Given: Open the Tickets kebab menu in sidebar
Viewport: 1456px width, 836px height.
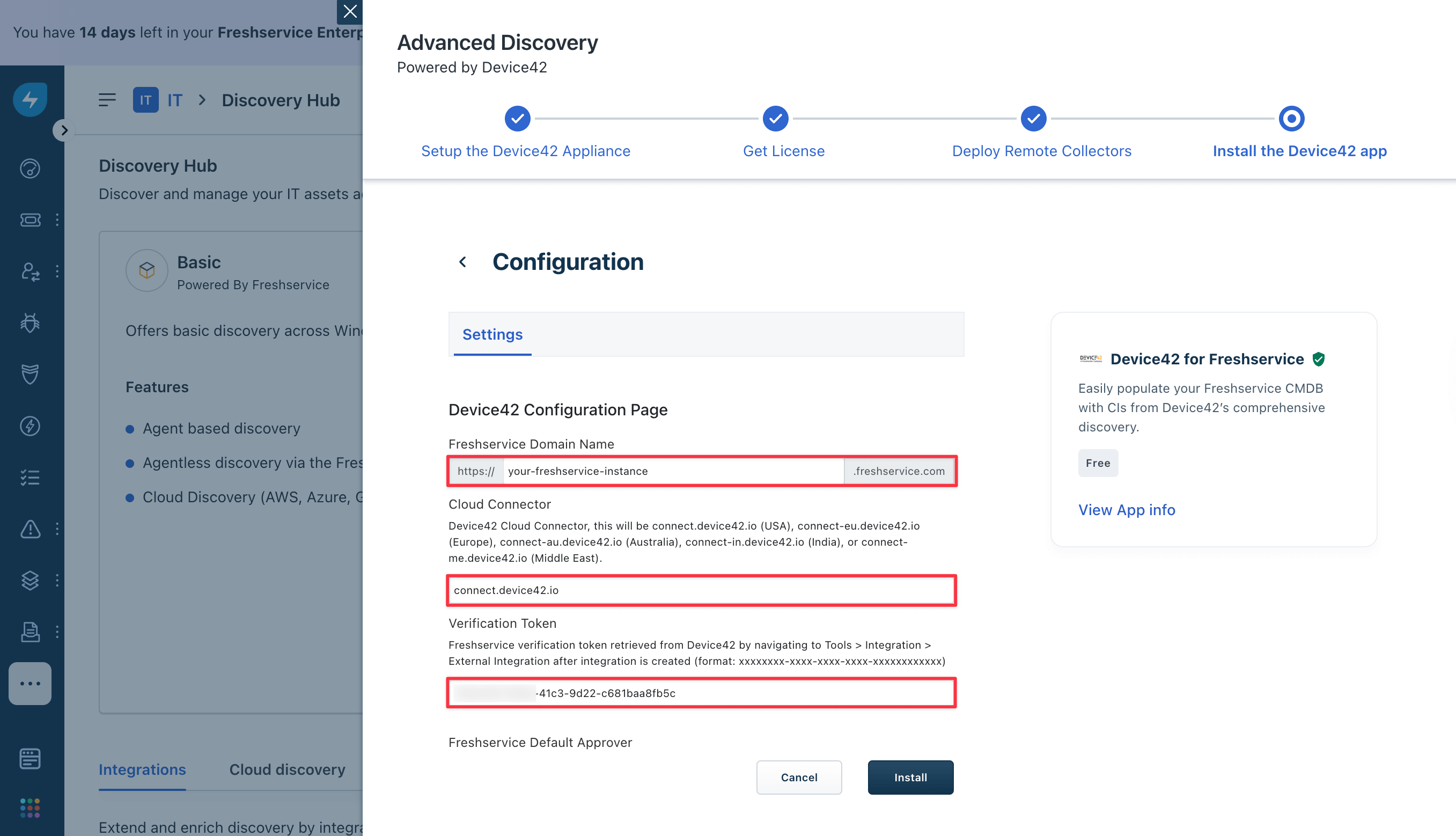Looking at the screenshot, I should pyautogui.click(x=57, y=220).
